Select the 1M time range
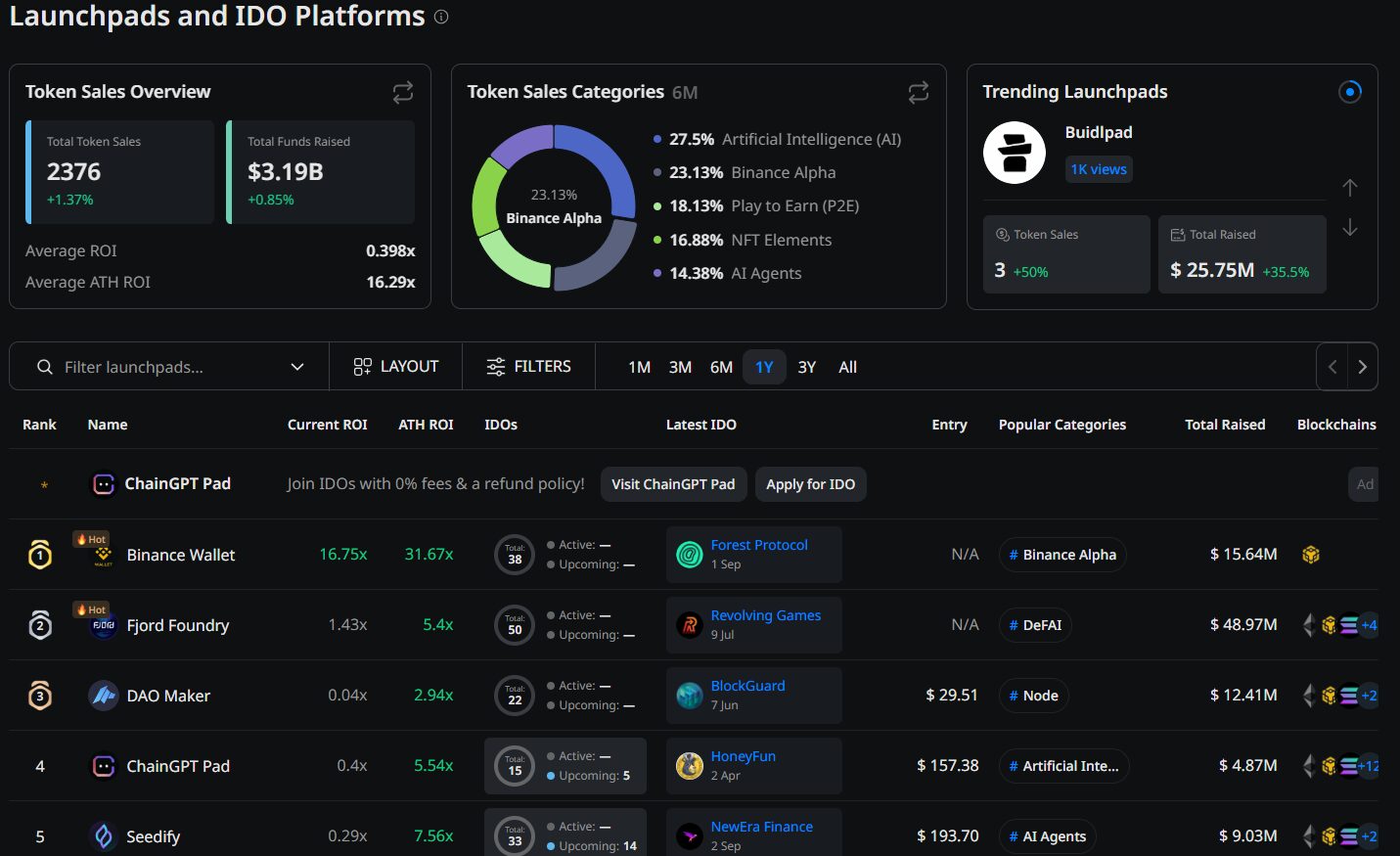The image size is (1400, 856). [639, 367]
